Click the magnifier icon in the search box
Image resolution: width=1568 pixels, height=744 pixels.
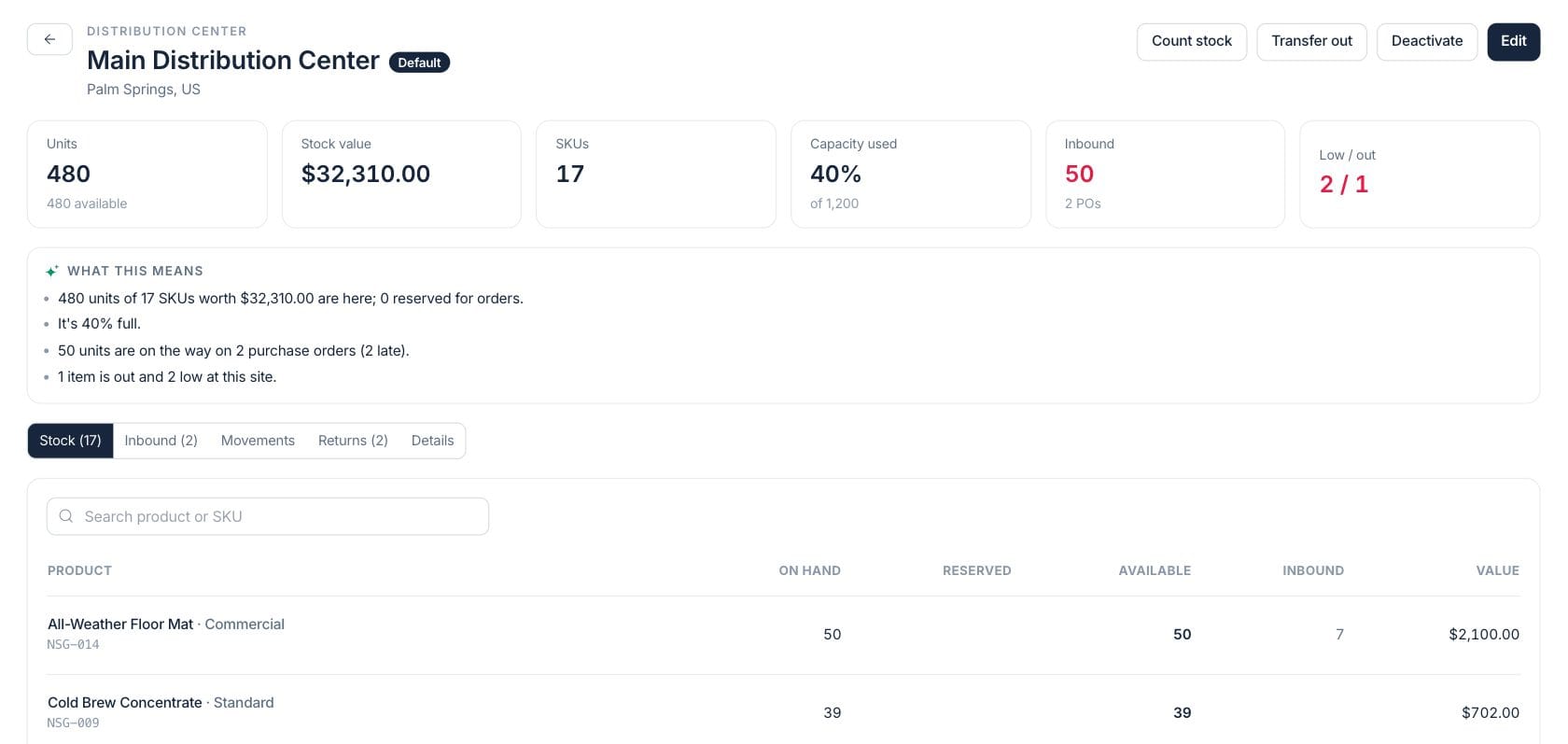click(66, 516)
